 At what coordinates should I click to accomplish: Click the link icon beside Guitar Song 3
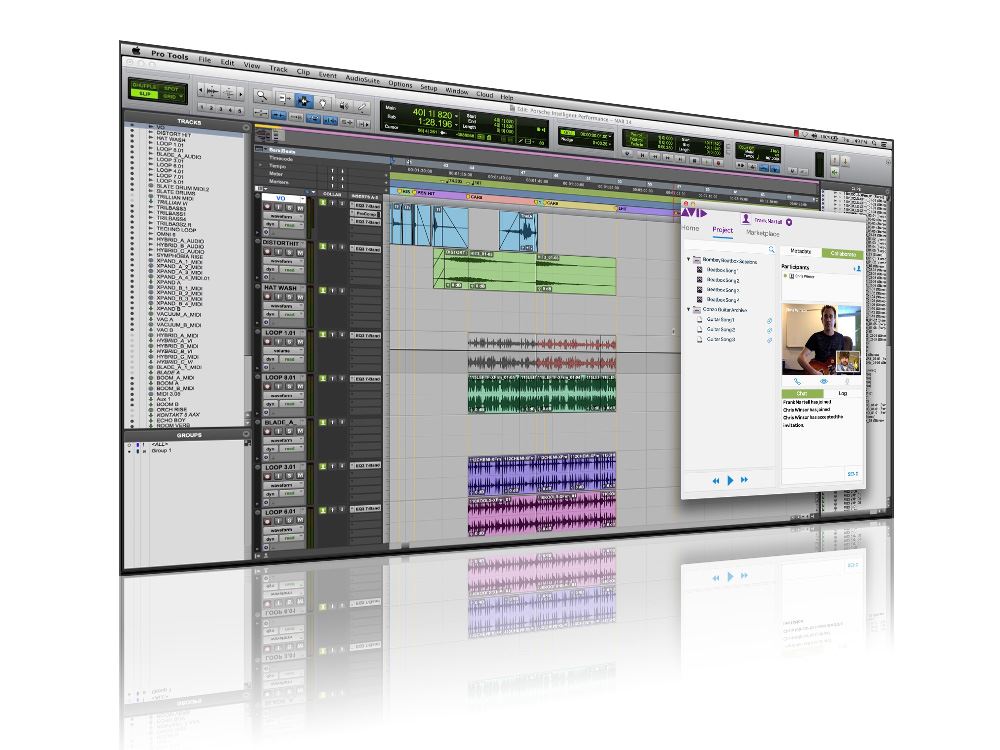coord(769,341)
